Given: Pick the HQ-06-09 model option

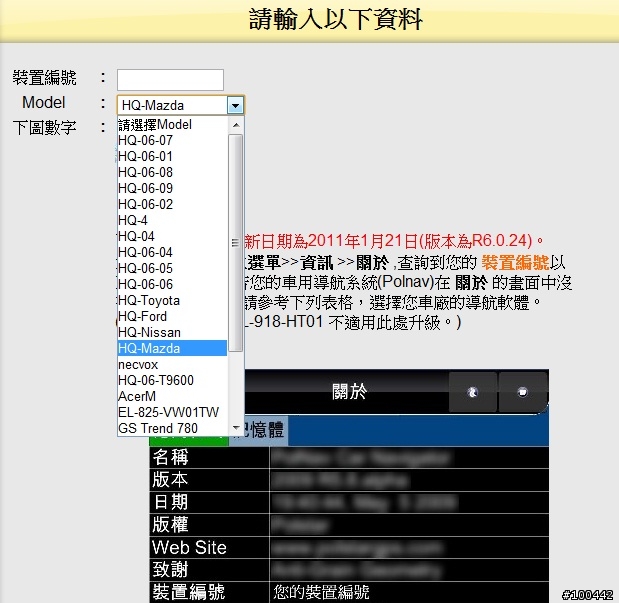Looking at the screenshot, I should click(172, 189).
